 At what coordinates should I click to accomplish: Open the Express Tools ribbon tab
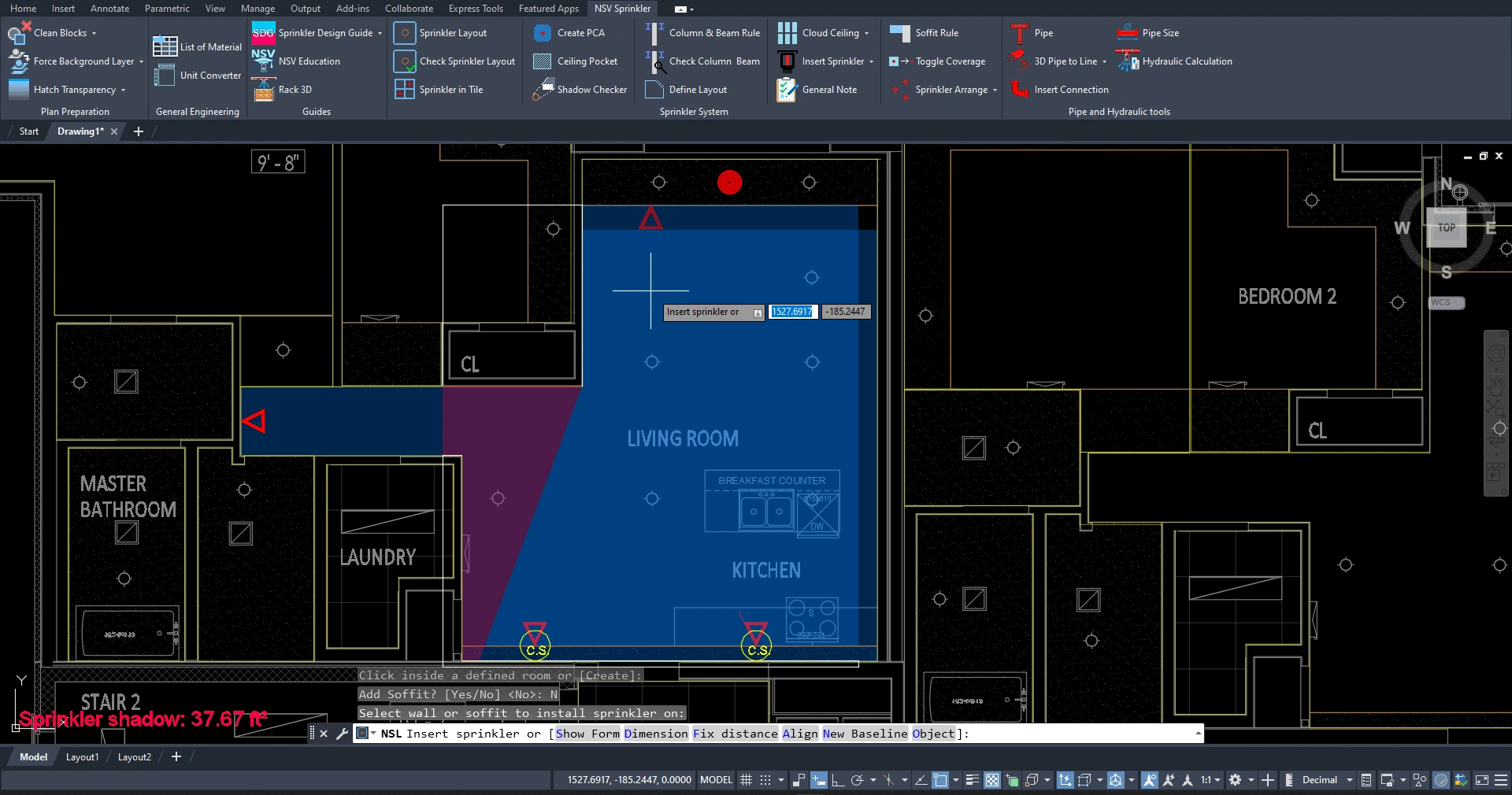(x=476, y=9)
